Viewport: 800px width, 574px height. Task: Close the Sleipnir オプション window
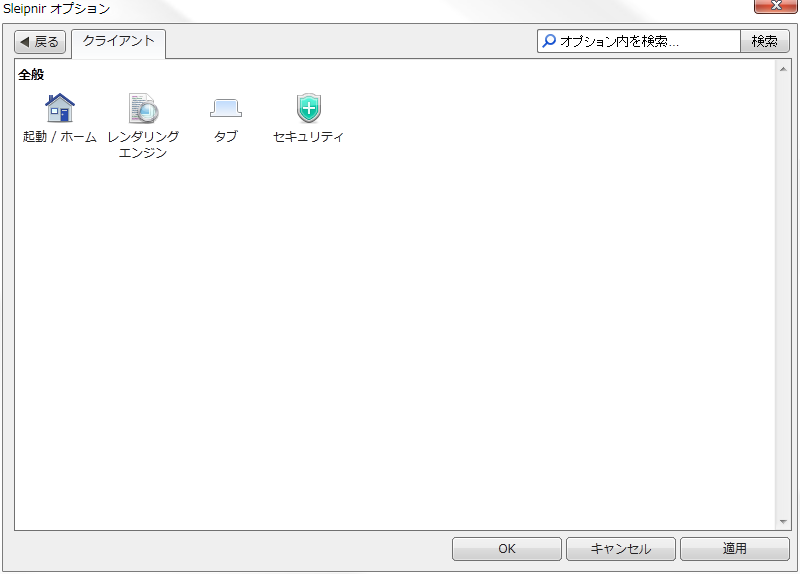[776, 6]
